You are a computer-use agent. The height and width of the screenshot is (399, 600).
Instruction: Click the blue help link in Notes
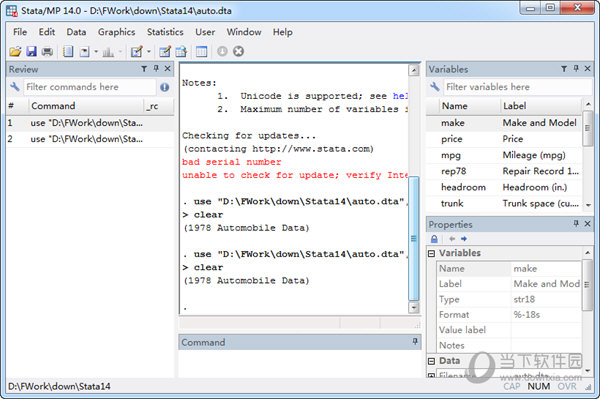point(400,96)
